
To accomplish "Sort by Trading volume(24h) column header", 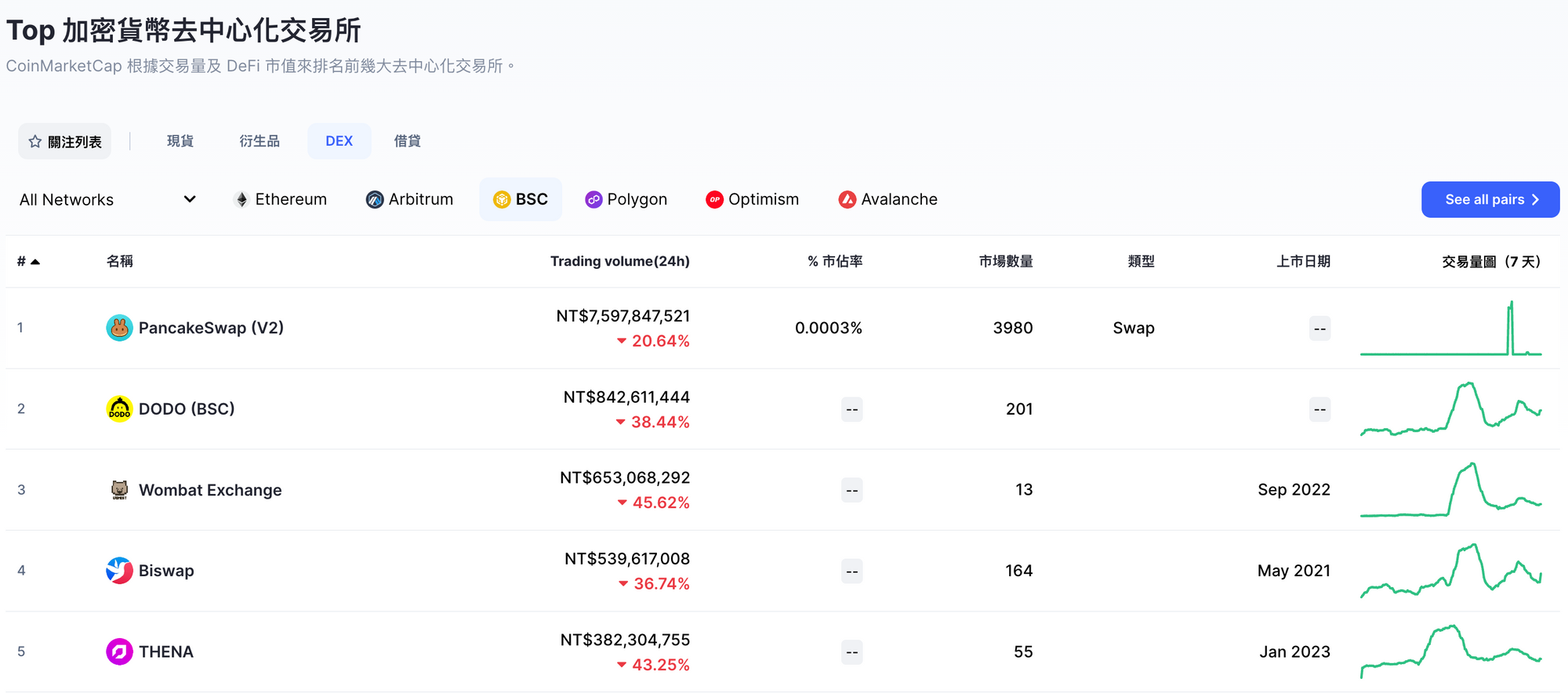I will click(620, 261).
